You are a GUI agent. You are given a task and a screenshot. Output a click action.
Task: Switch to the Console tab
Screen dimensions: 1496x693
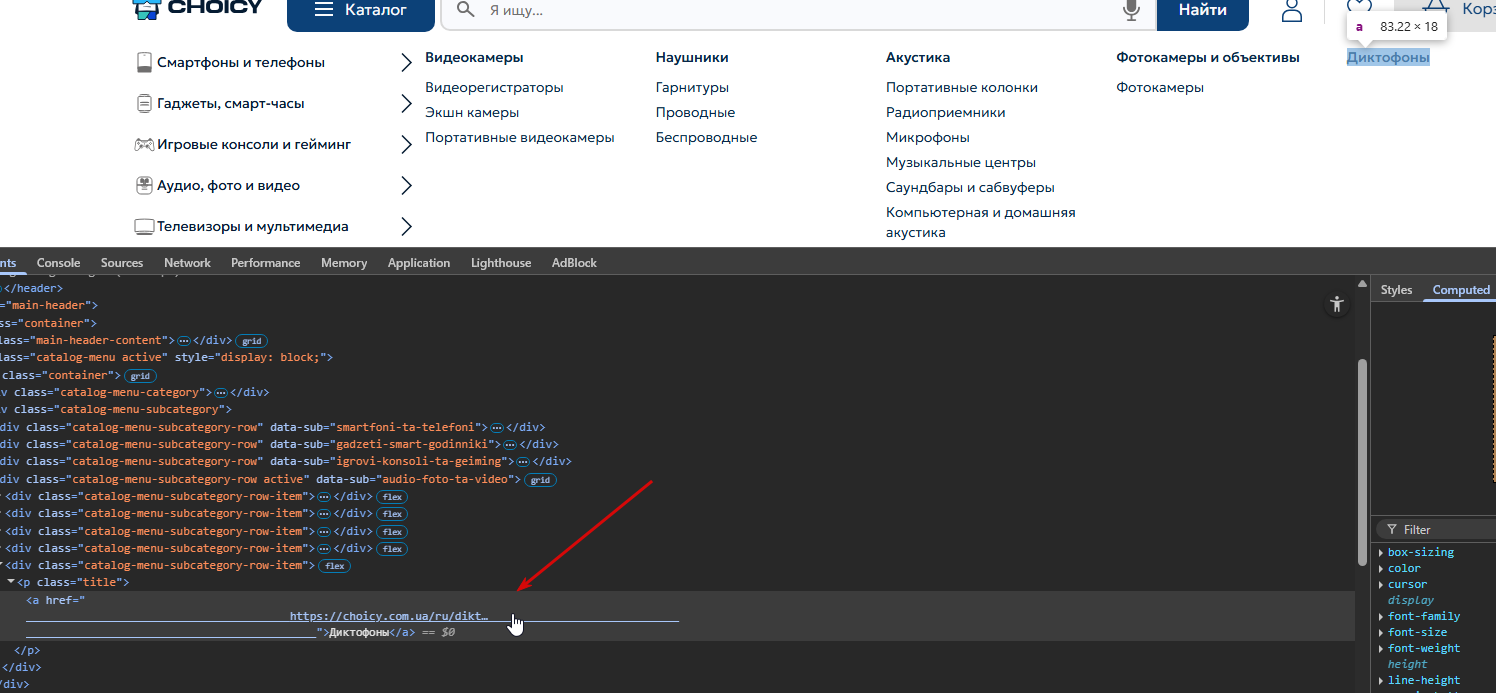[58, 263]
